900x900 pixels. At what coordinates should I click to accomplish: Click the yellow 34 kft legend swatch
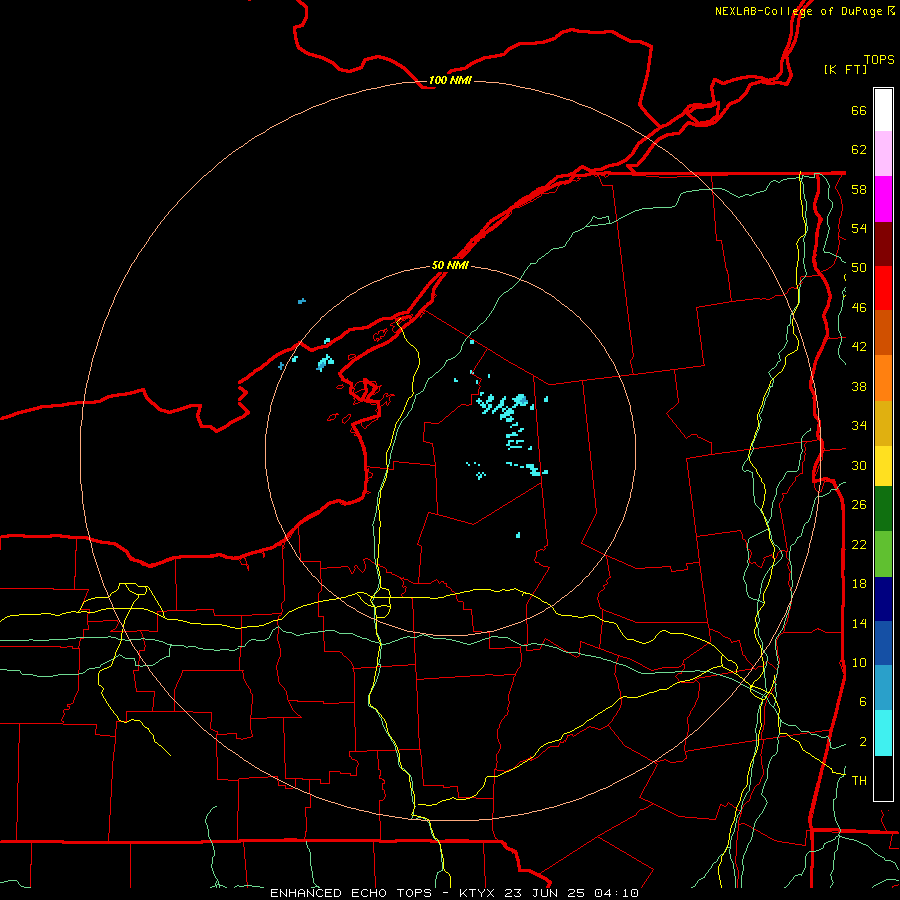point(883,466)
